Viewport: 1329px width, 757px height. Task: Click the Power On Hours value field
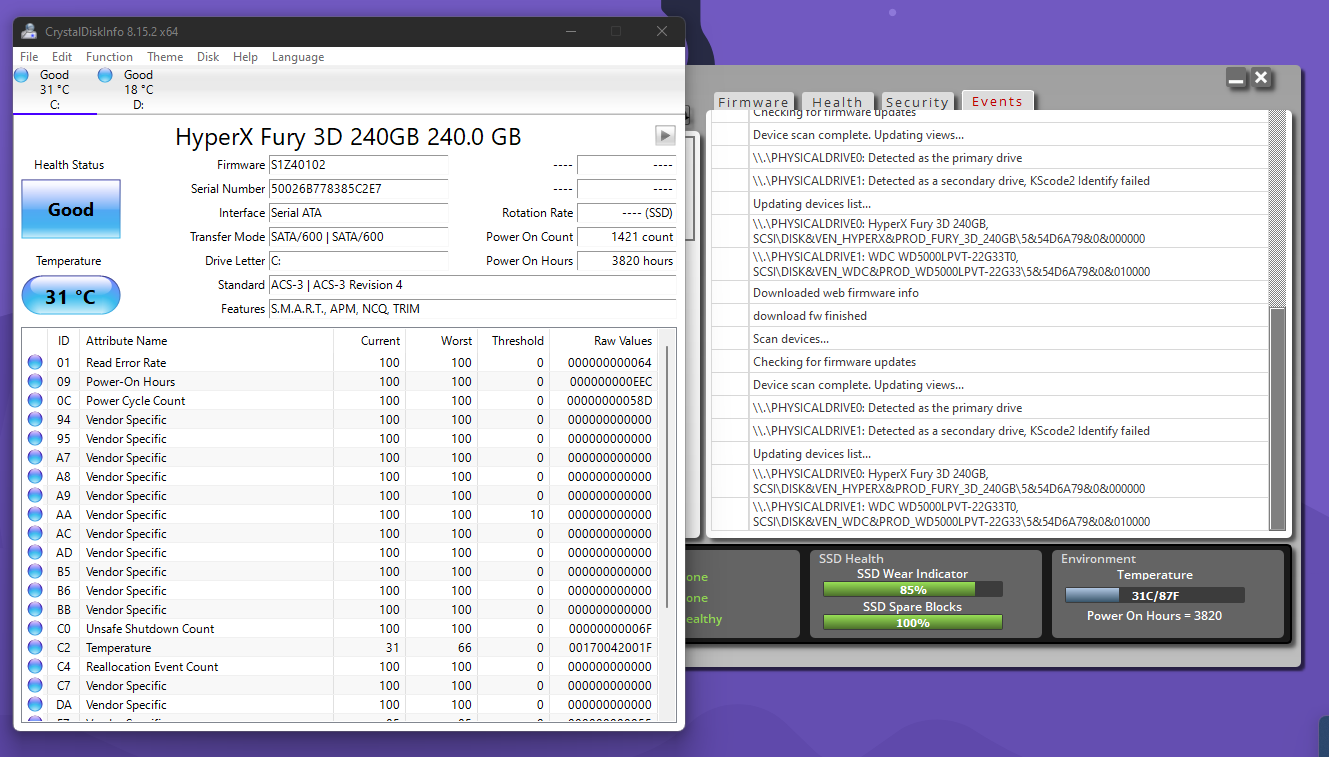pos(627,261)
